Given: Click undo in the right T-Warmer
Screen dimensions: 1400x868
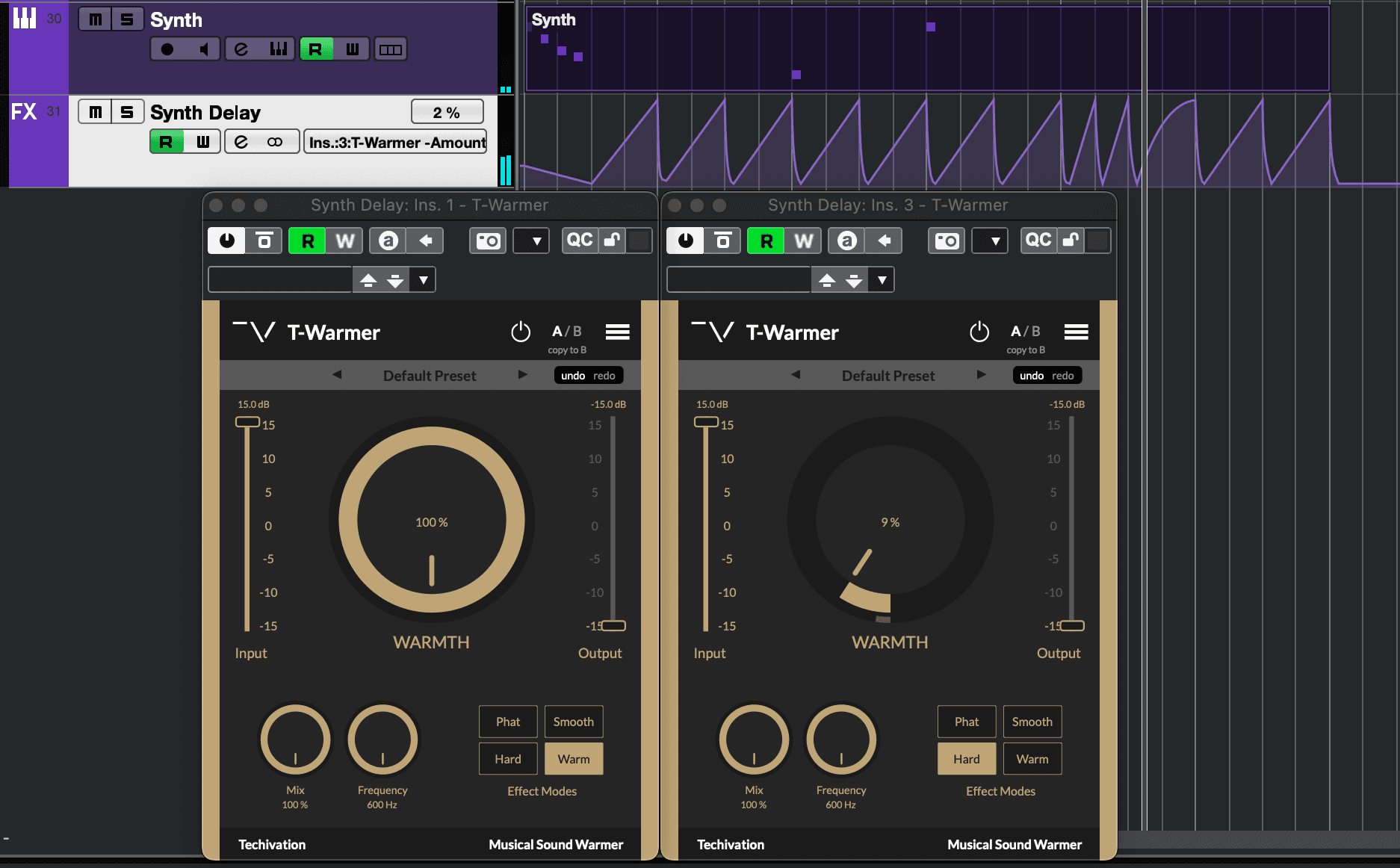Looking at the screenshot, I should (x=1031, y=375).
